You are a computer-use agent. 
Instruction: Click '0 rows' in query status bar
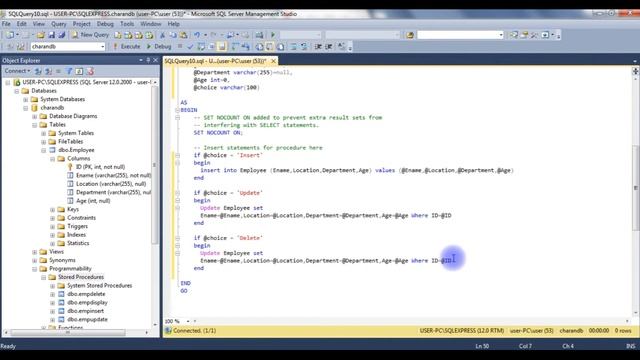pos(623,331)
